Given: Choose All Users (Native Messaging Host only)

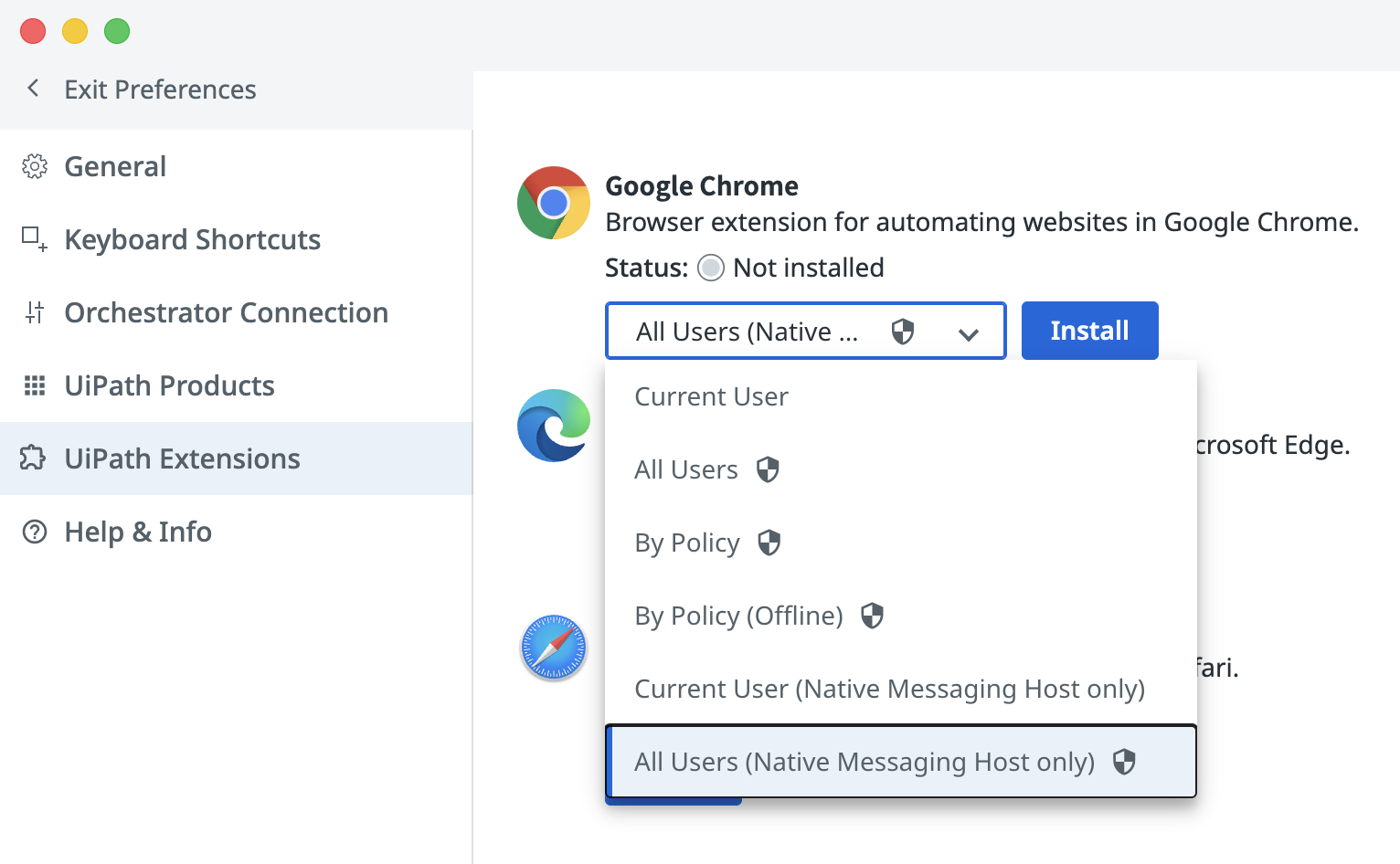Looking at the screenshot, I should pos(901,761).
